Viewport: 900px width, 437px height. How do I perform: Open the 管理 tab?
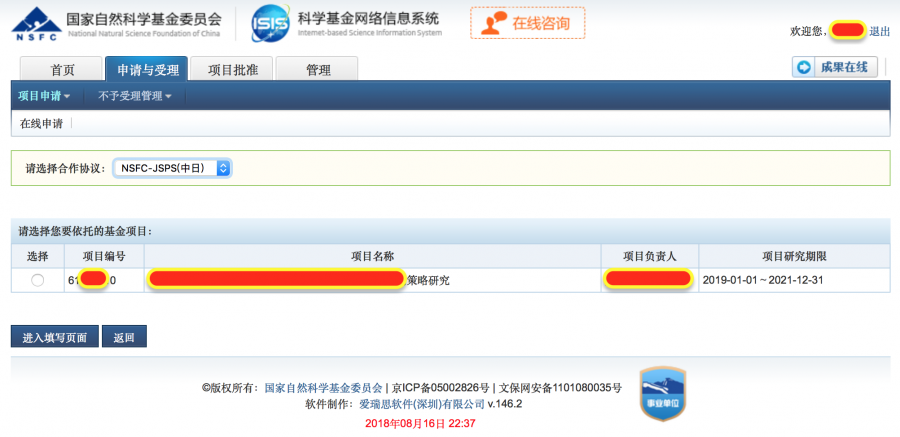coord(317,69)
